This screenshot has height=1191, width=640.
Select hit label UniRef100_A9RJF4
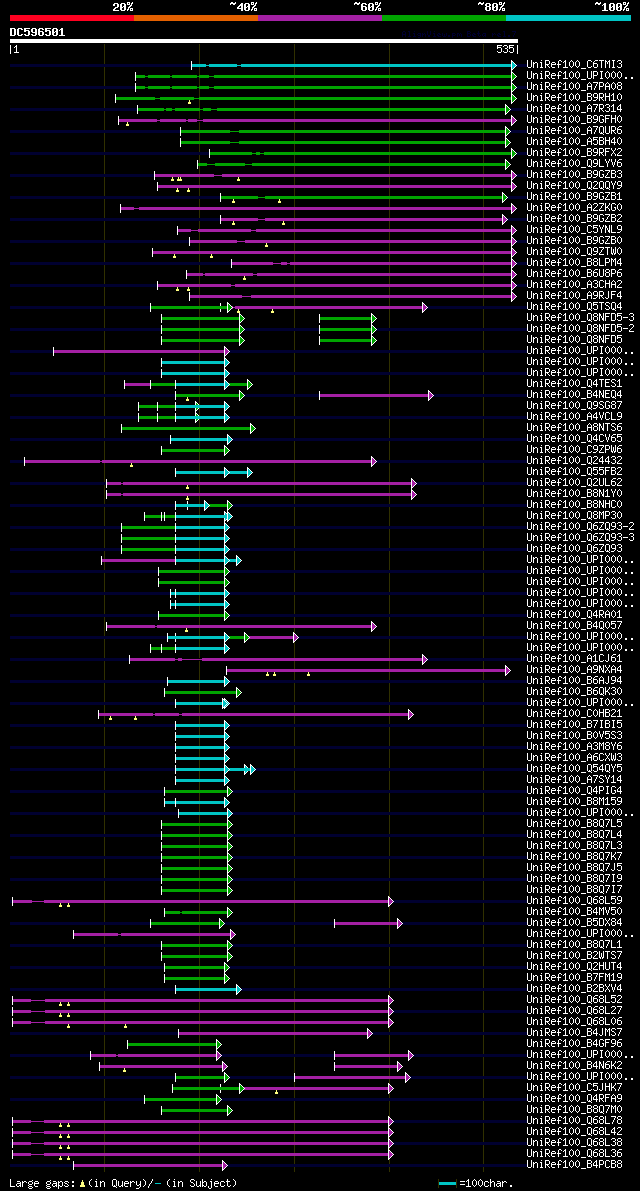[574, 295]
